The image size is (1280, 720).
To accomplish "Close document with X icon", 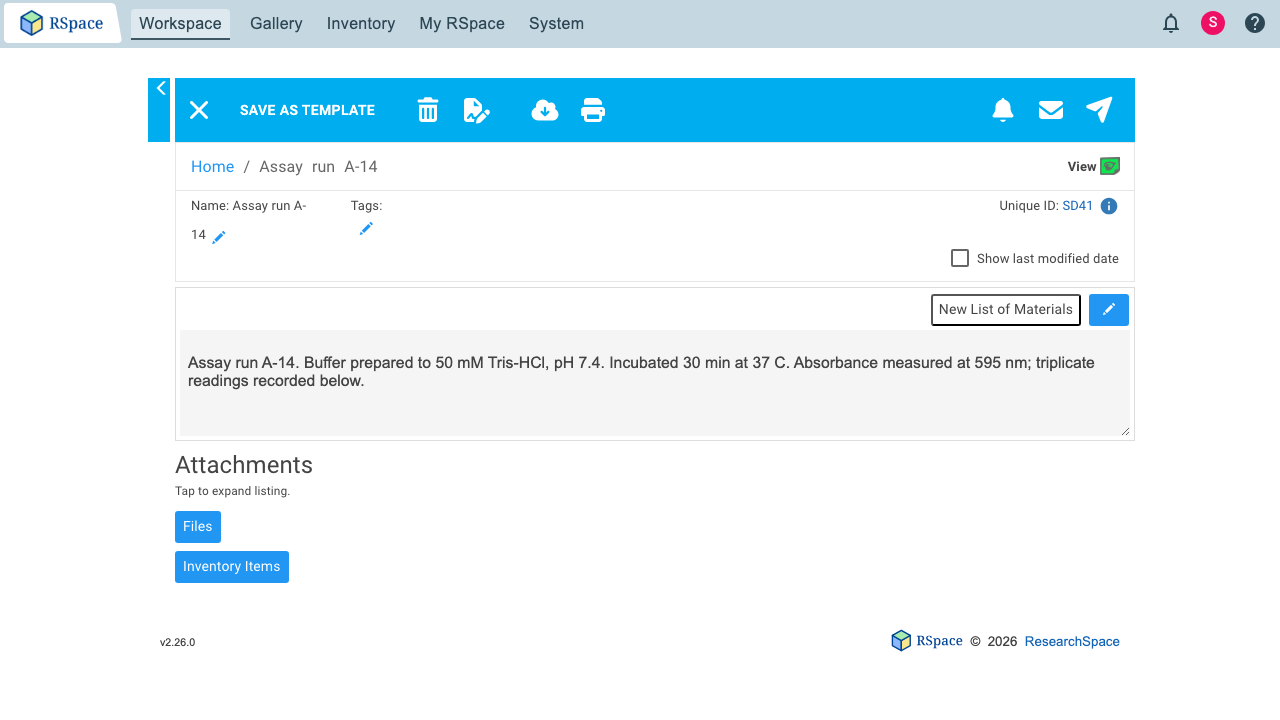I will 199,110.
